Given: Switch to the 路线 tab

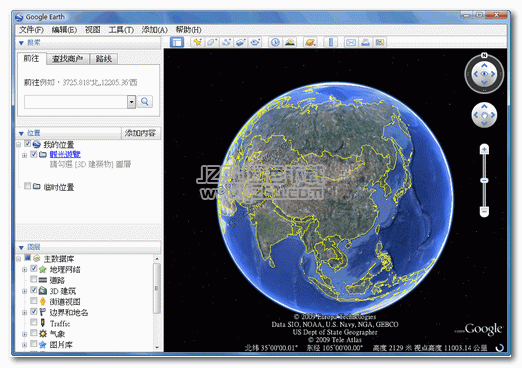Looking at the screenshot, I should 104,59.
